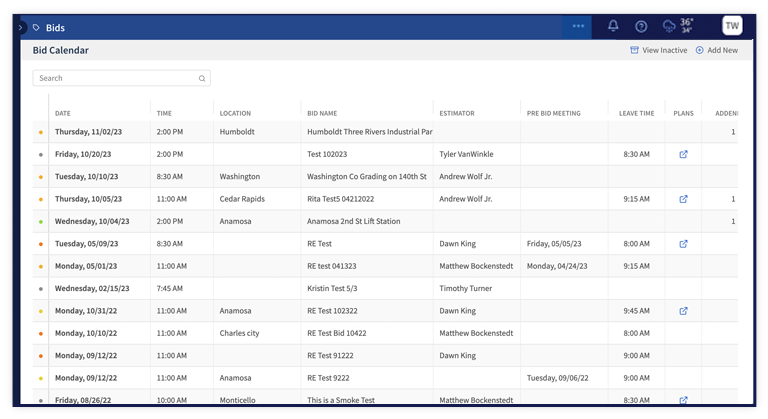Click the search magnifier icon
Image resolution: width=768 pixels, height=419 pixels.
coord(202,78)
